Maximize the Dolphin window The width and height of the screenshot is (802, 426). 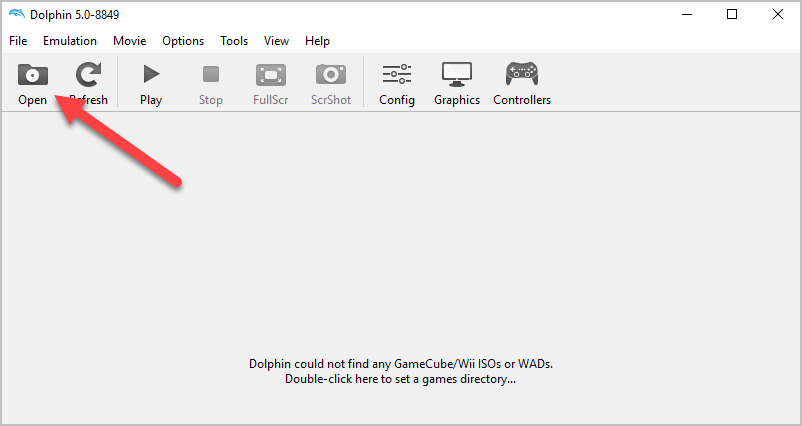pos(732,14)
